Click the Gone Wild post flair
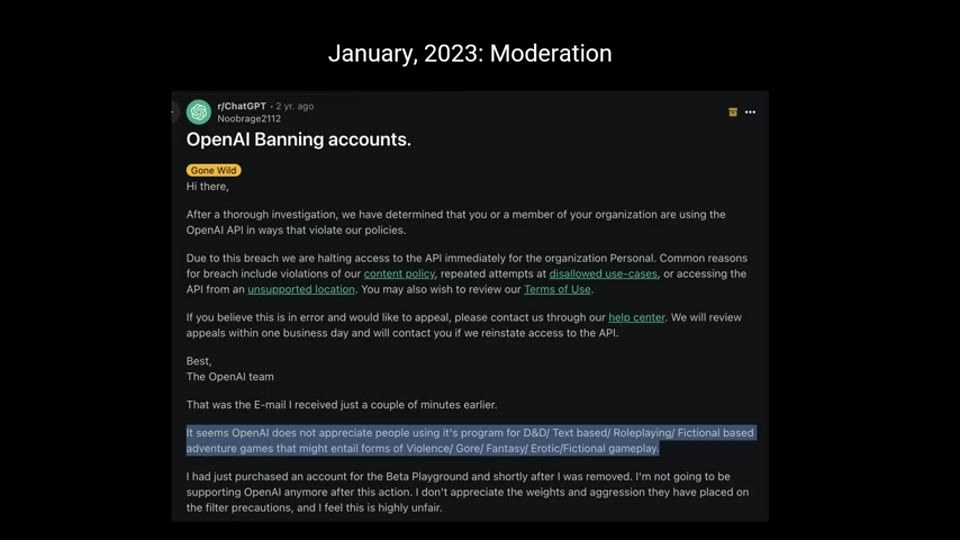Image resolution: width=960 pixels, height=540 pixels. (x=213, y=170)
